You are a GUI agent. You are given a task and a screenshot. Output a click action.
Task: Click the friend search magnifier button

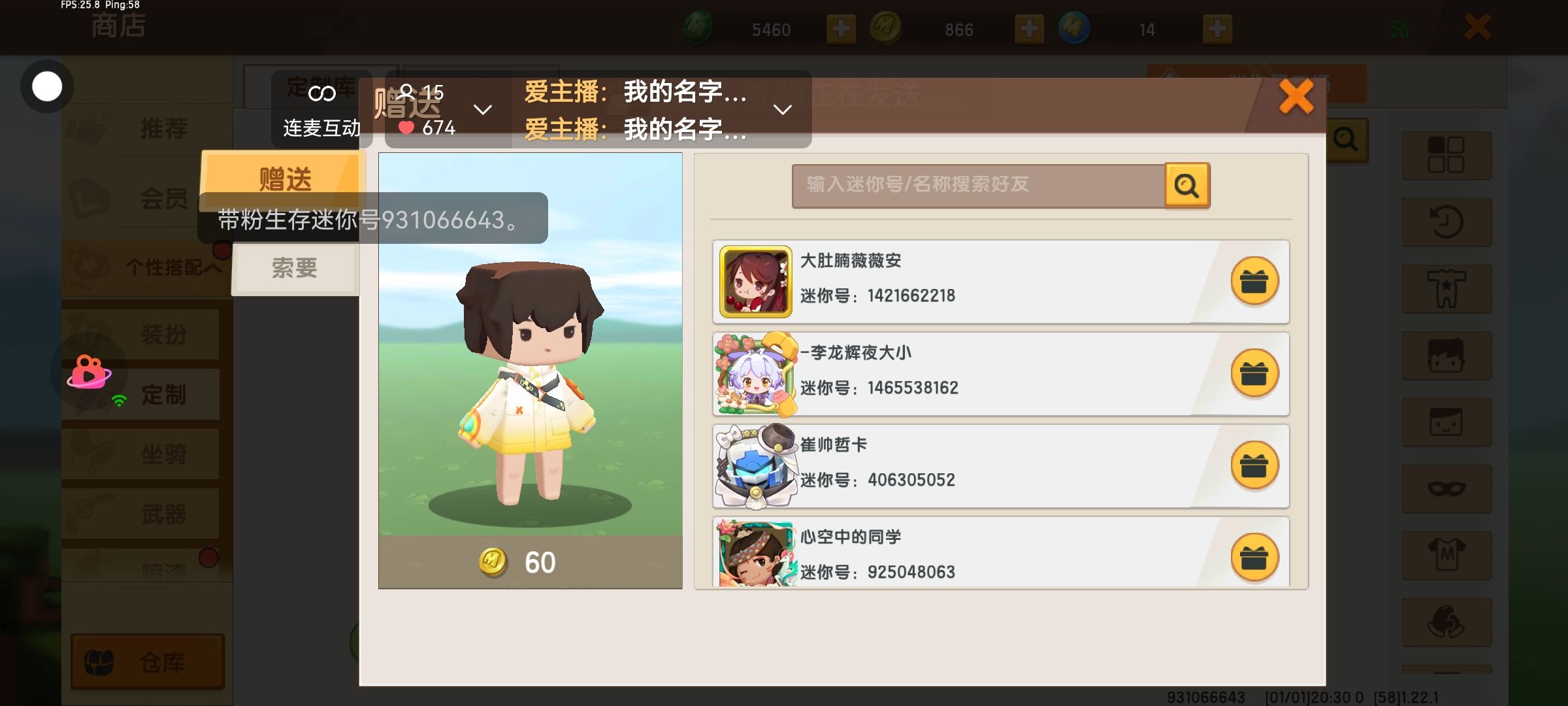[1187, 186]
